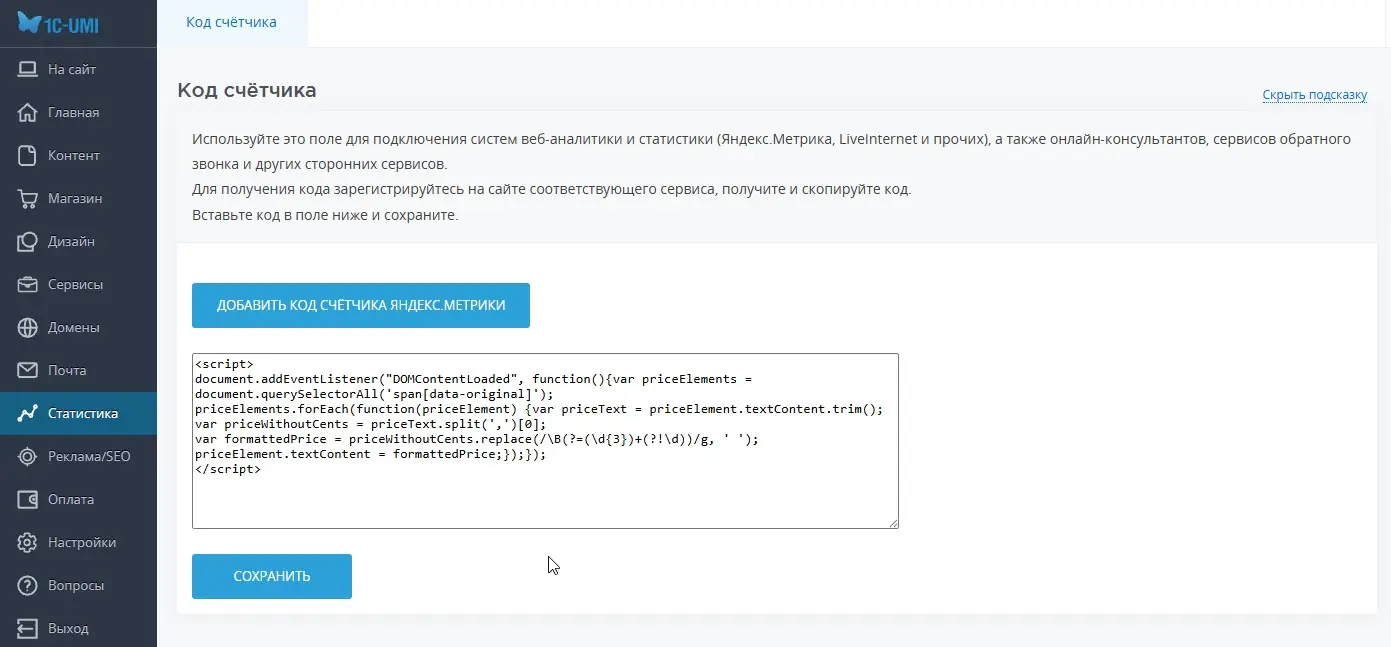Viewport: 1391px width, 647px height.
Task: Click the page icon beside Контент
Action: pos(28,155)
